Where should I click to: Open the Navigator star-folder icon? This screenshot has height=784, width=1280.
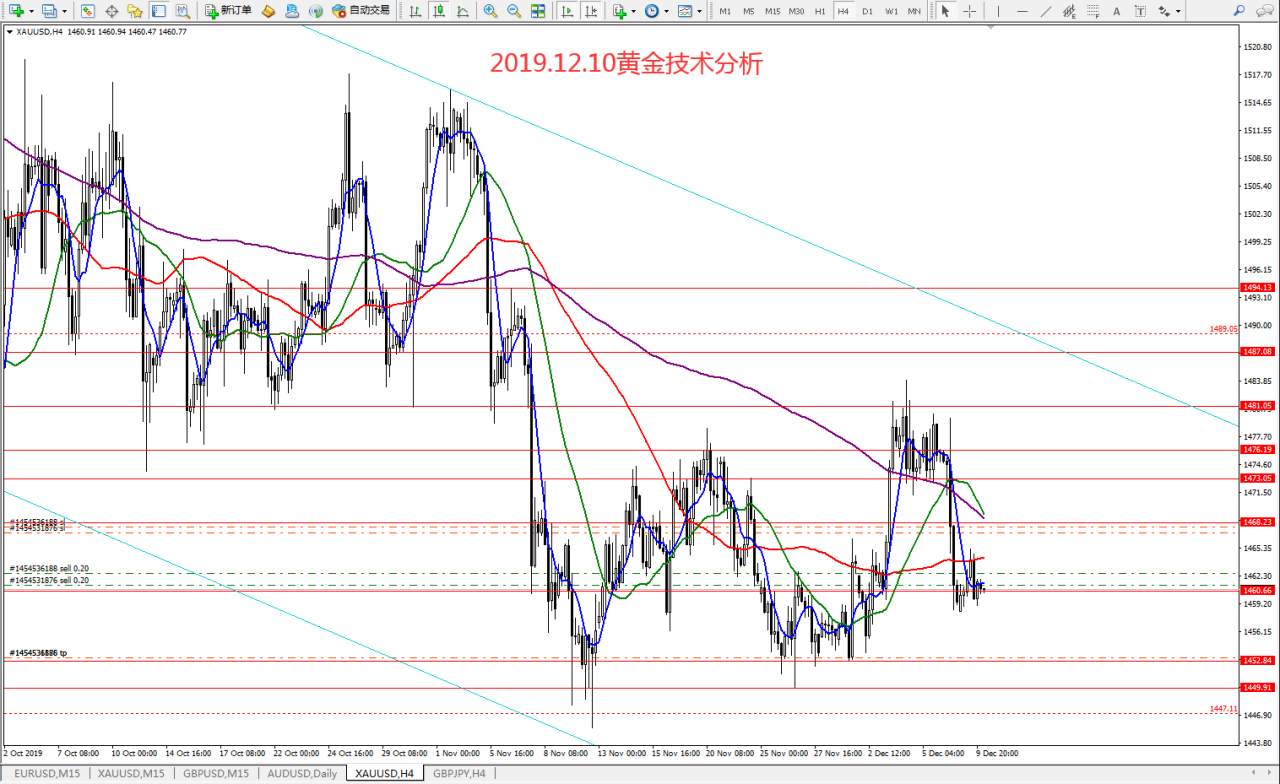(135, 10)
